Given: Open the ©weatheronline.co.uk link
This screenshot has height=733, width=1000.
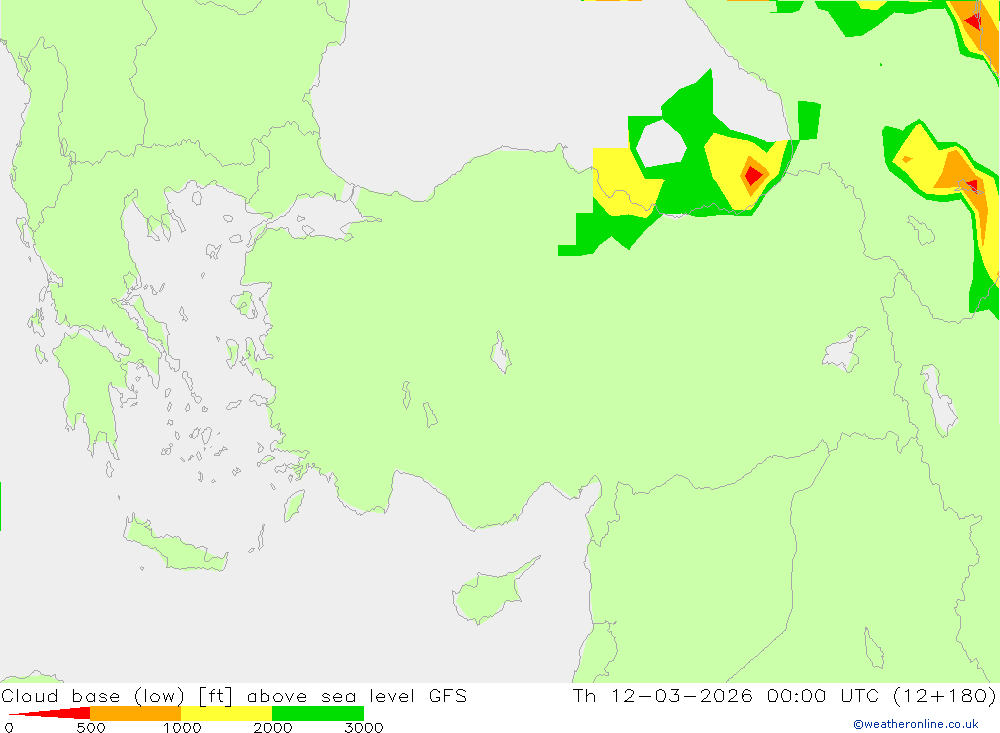Looking at the screenshot, I should coord(916,724).
